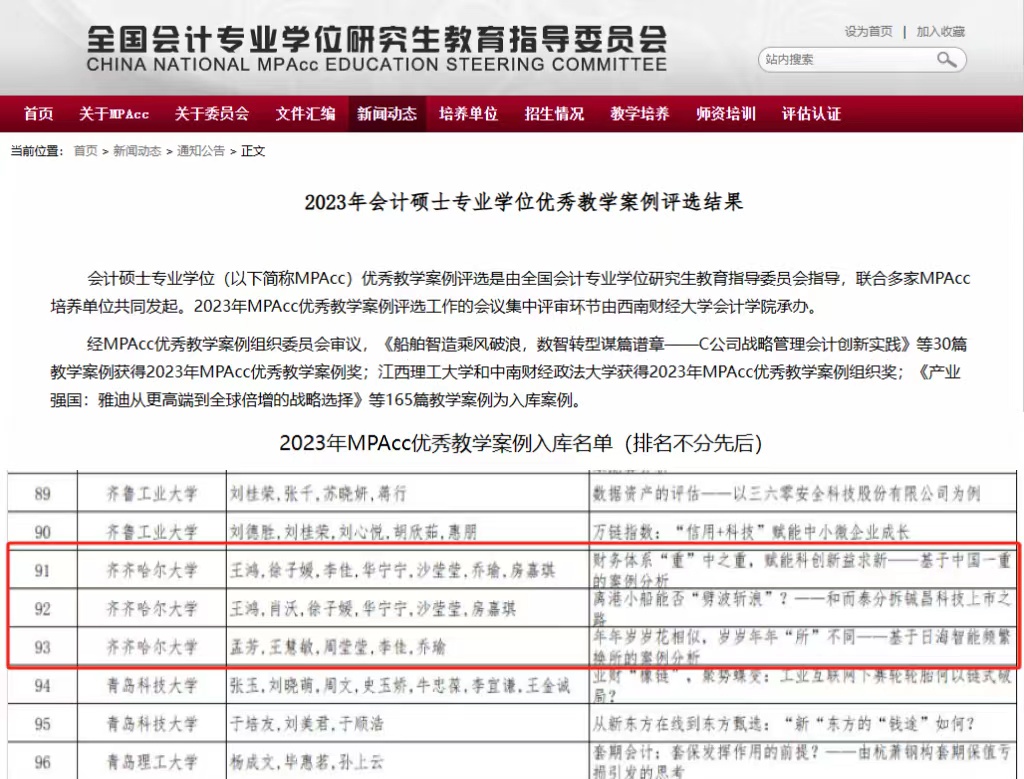Select 关于委员会 navigation item
Viewport: 1024px width, 779px height.
point(211,114)
